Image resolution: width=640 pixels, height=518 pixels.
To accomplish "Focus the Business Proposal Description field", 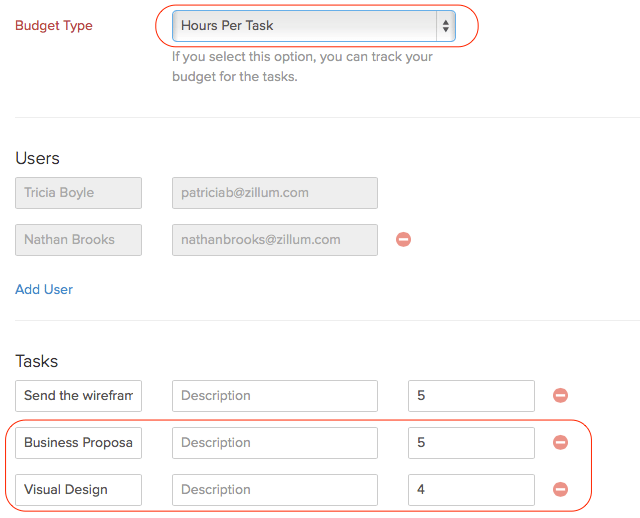I will (x=274, y=443).
